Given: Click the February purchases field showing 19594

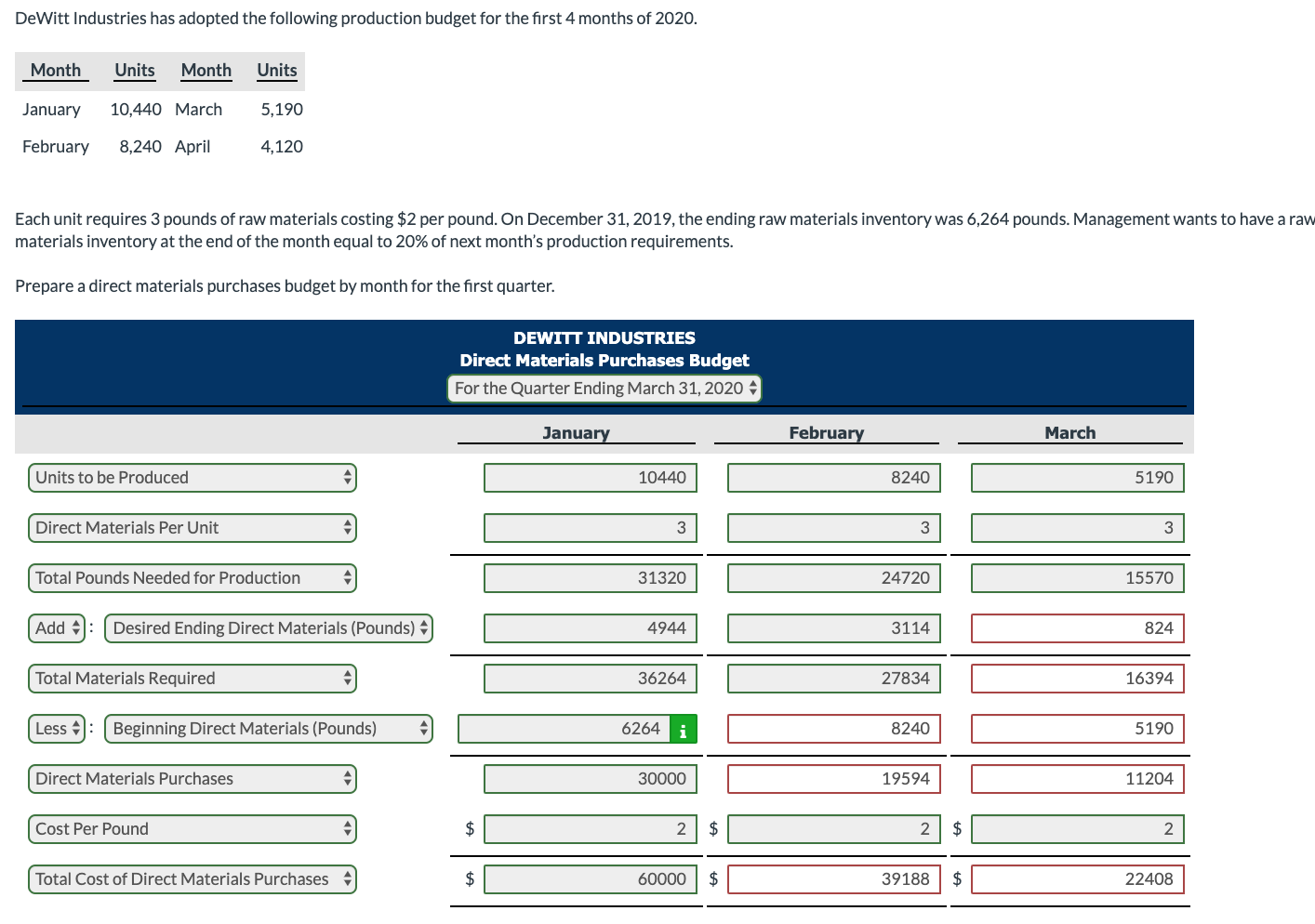Looking at the screenshot, I should coord(834,779).
